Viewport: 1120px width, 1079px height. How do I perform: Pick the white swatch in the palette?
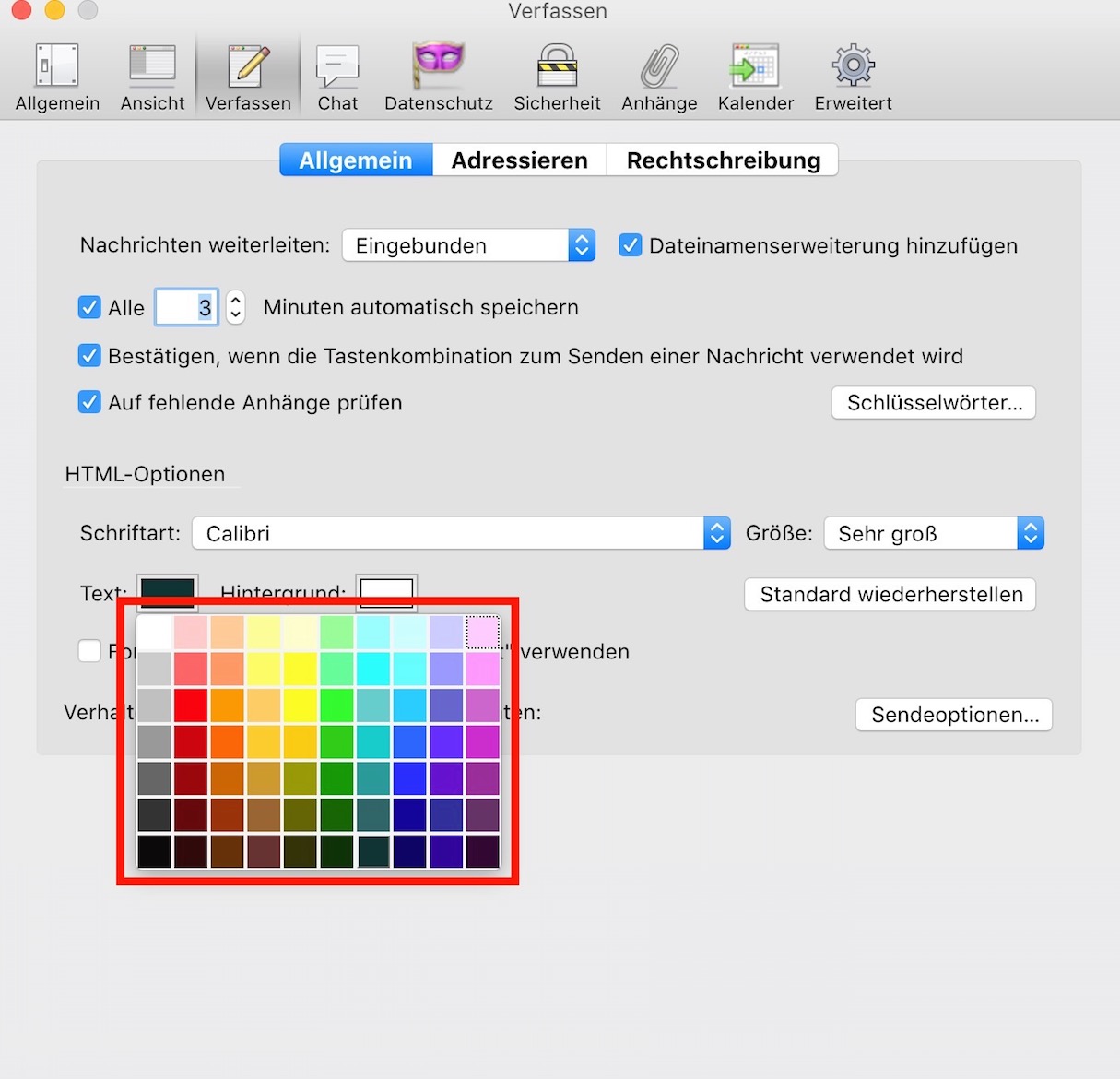click(154, 632)
